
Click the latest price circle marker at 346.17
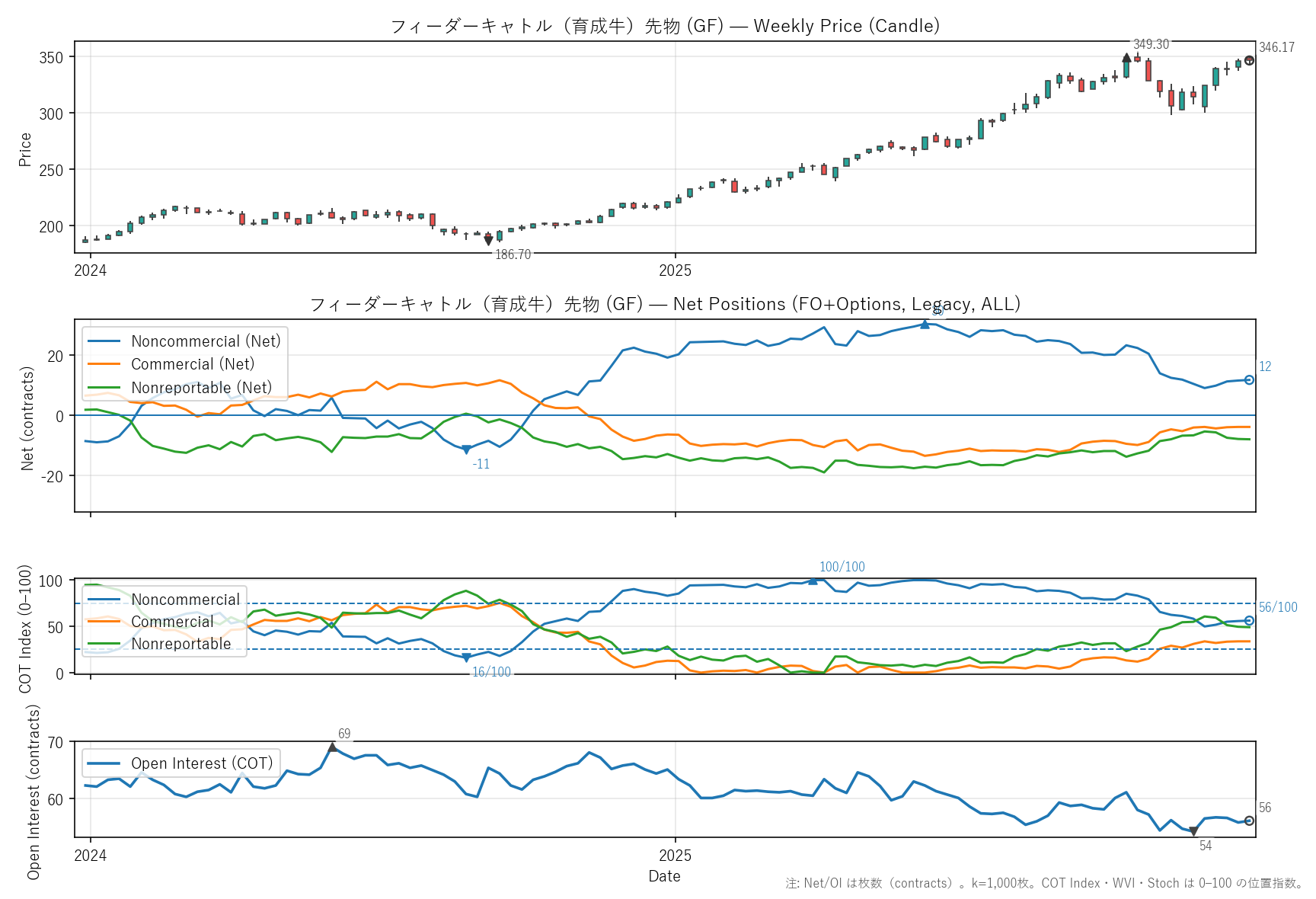[1249, 60]
